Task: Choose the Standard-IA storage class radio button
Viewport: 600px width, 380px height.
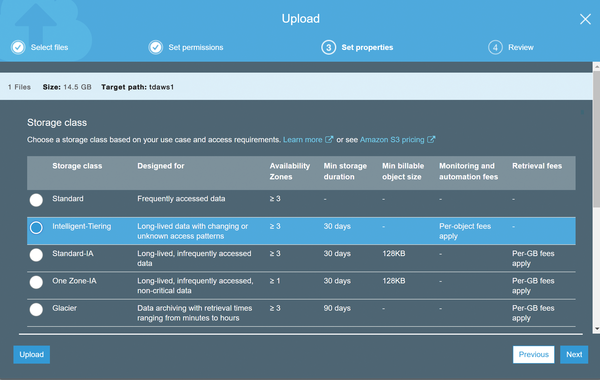Action: pos(36,255)
